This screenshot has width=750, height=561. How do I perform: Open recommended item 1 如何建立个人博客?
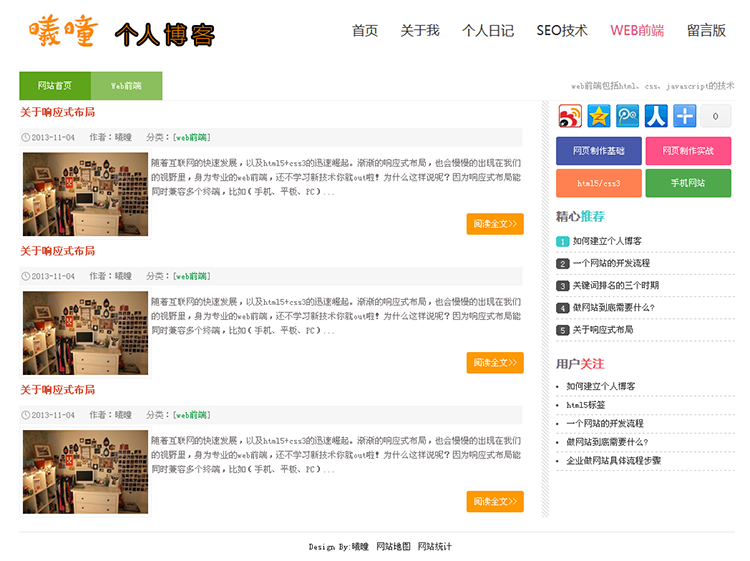click(607, 241)
